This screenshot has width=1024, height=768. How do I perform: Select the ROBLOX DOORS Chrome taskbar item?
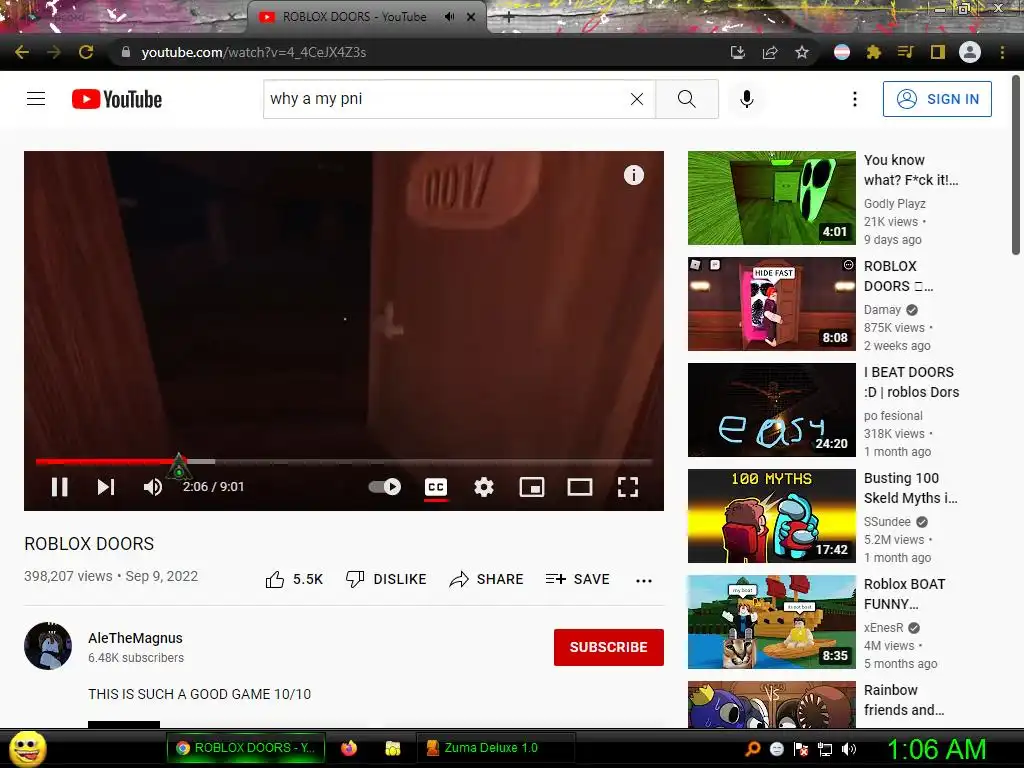click(246, 748)
